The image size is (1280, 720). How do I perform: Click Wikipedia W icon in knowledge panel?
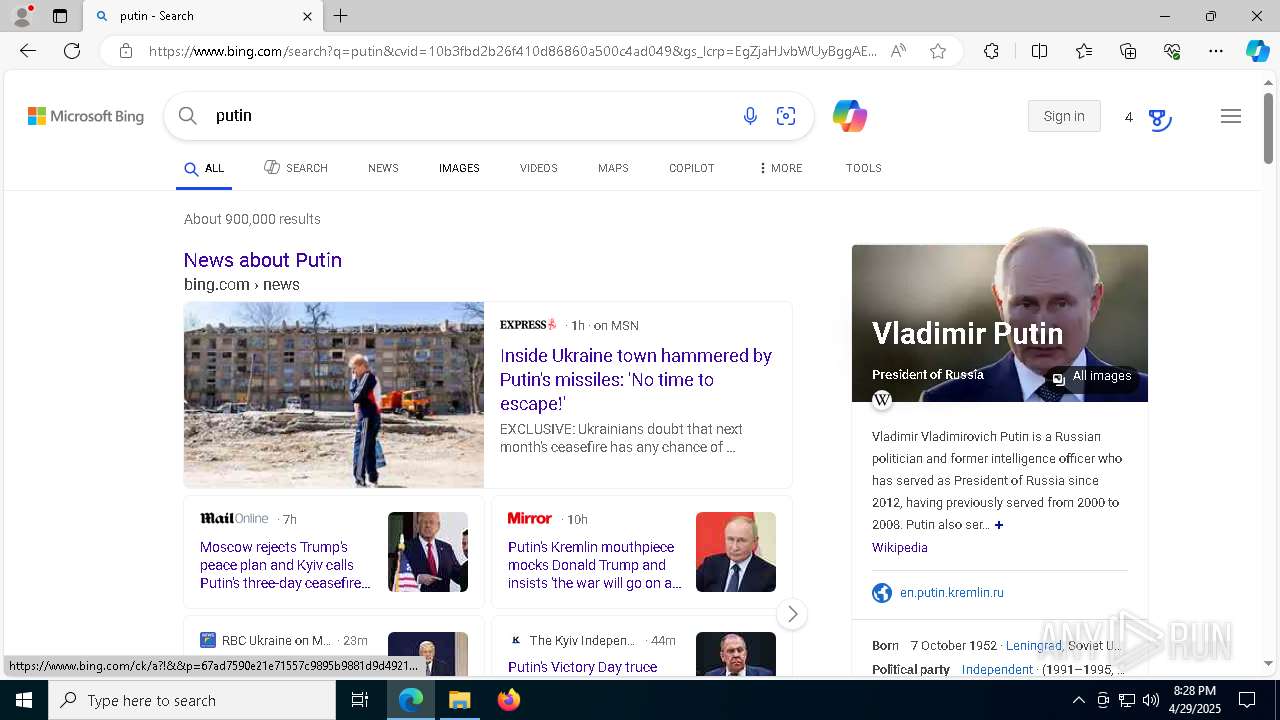pos(882,400)
